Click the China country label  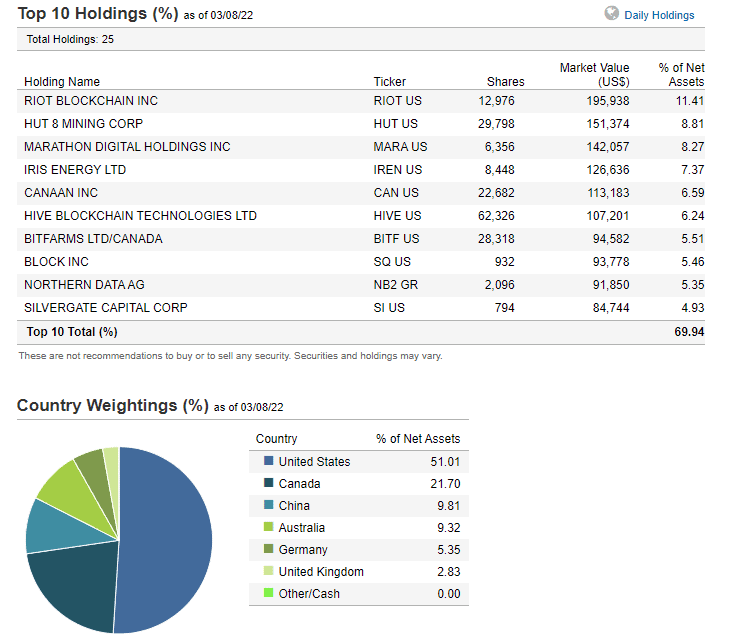pos(294,506)
